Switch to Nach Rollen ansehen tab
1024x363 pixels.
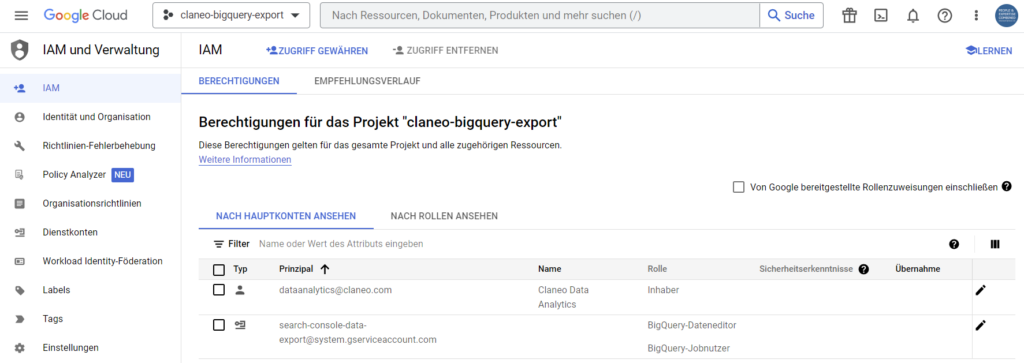click(444, 216)
